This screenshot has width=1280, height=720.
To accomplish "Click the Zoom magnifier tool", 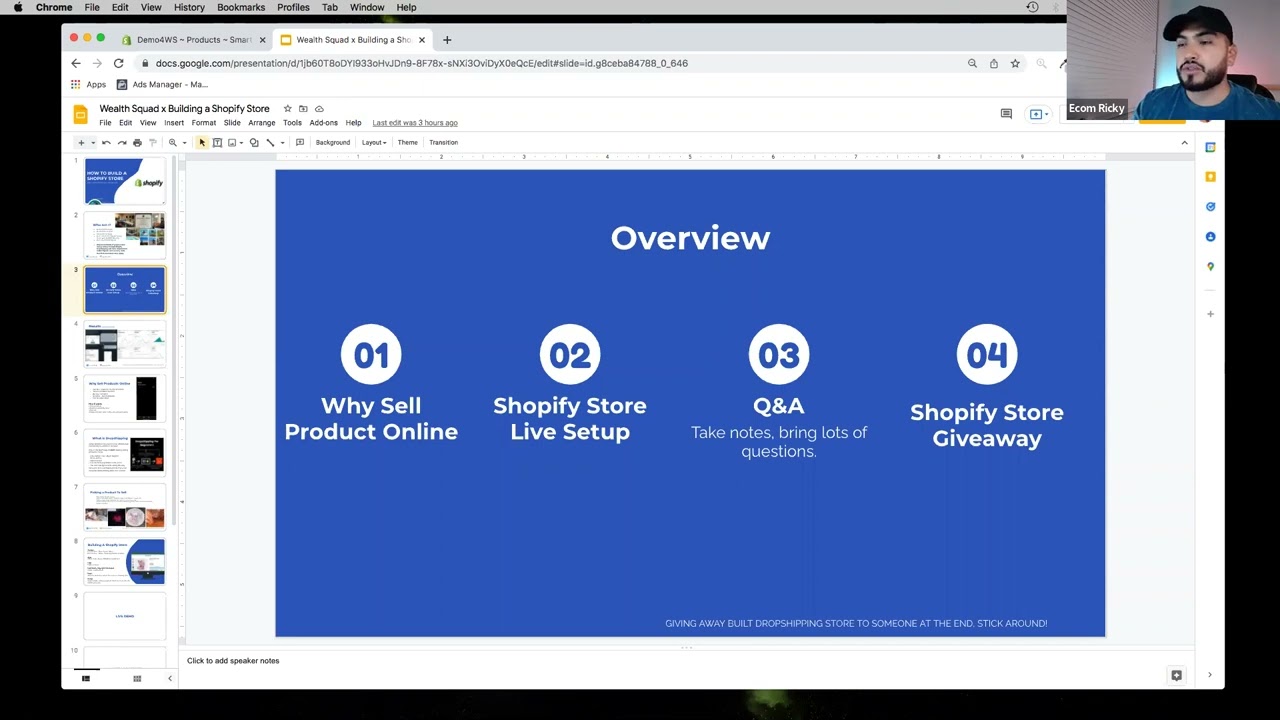I will click(173, 143).
